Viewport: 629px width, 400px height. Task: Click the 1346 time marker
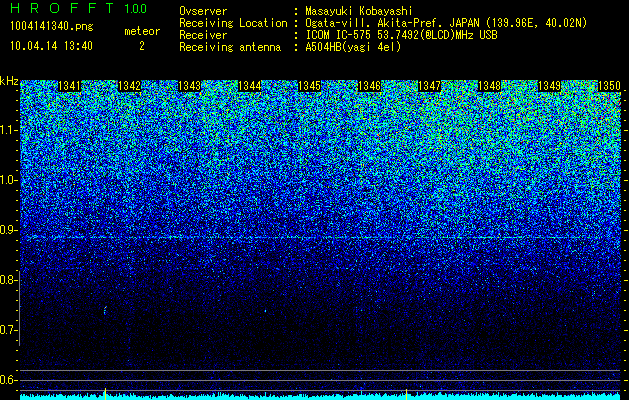coord(369,86)
